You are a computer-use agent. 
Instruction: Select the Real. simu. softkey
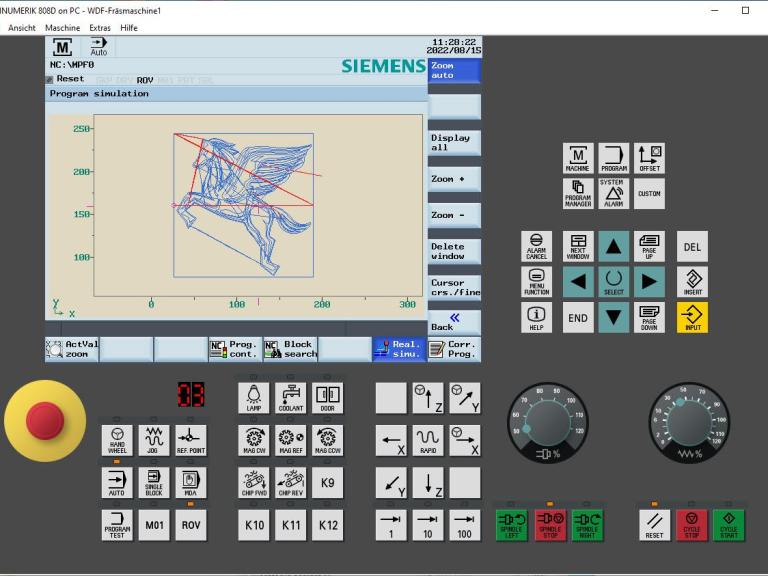click(399, 349)
